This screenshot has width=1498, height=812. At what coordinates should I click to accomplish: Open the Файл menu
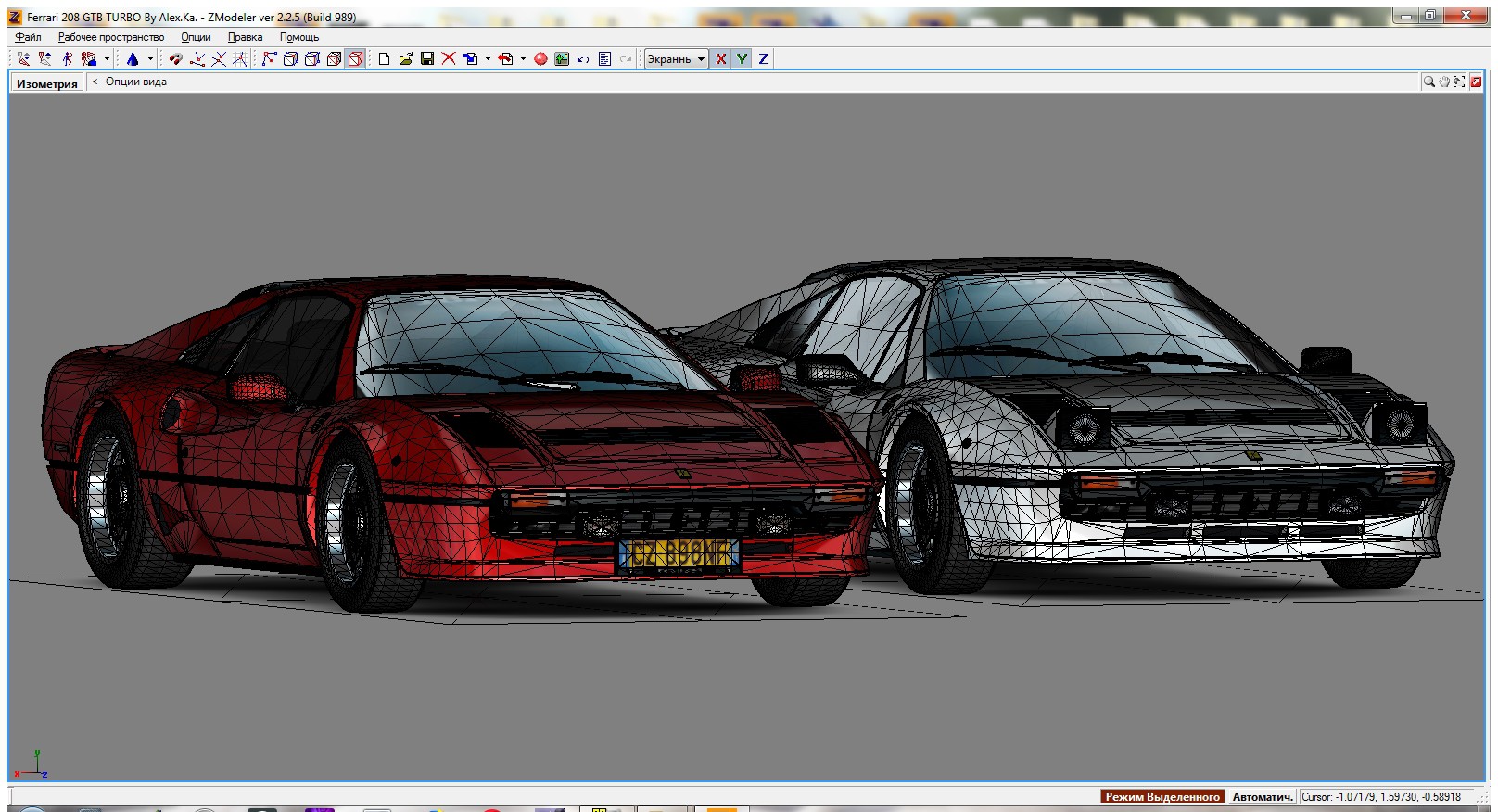[x=28, y=37]
